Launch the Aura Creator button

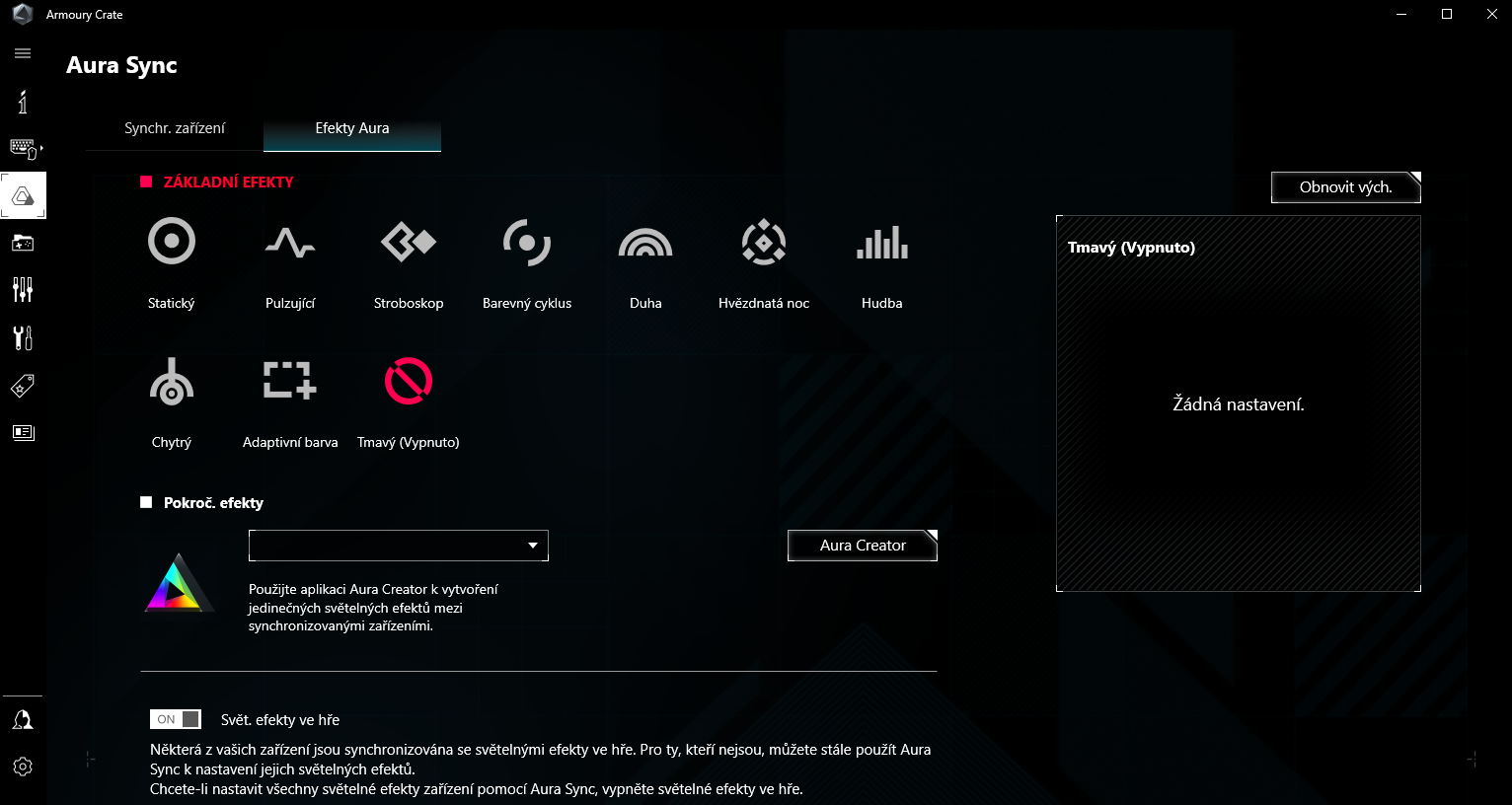point(863,546)
